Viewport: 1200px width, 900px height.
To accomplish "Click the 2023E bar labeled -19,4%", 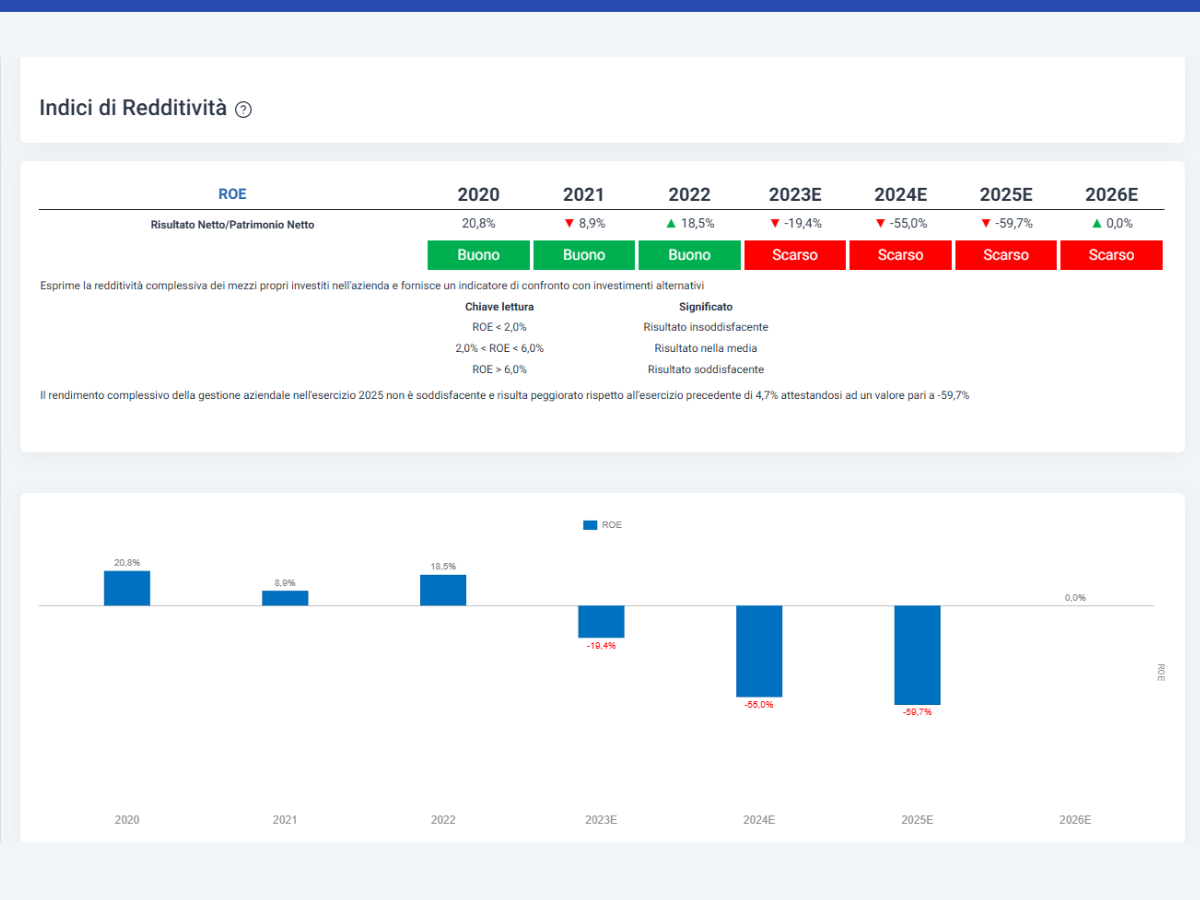I will coord(601,621).
